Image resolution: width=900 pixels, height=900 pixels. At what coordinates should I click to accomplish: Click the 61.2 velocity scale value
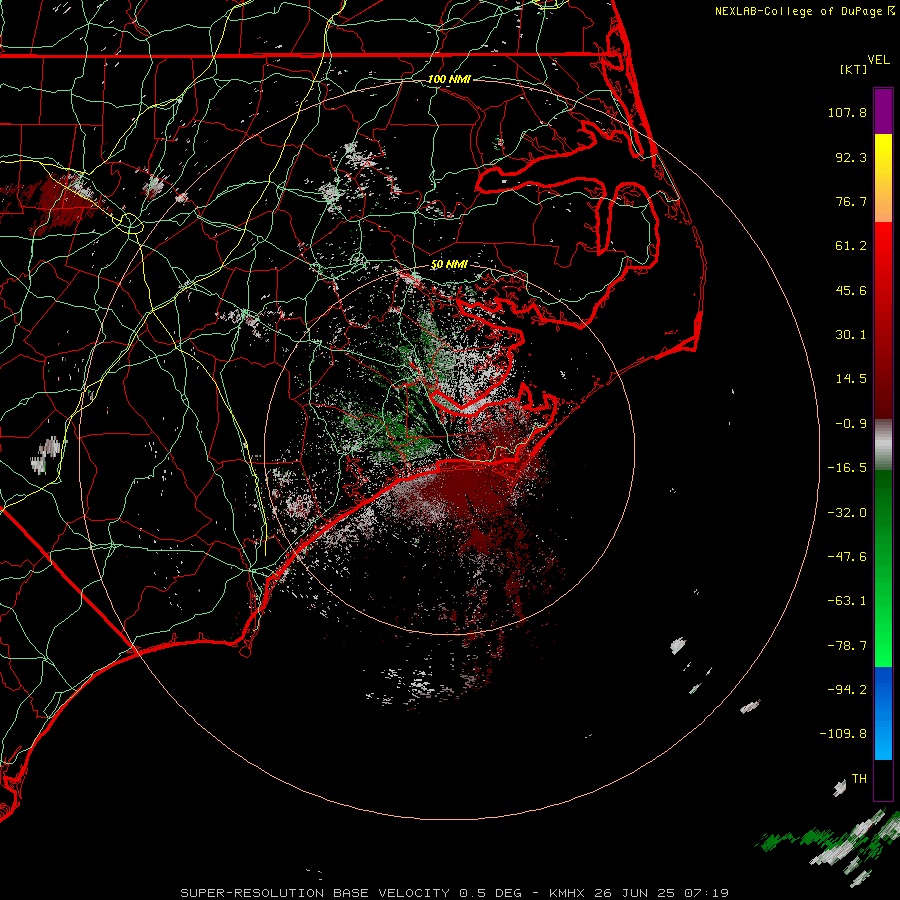(x=851, y=246)
